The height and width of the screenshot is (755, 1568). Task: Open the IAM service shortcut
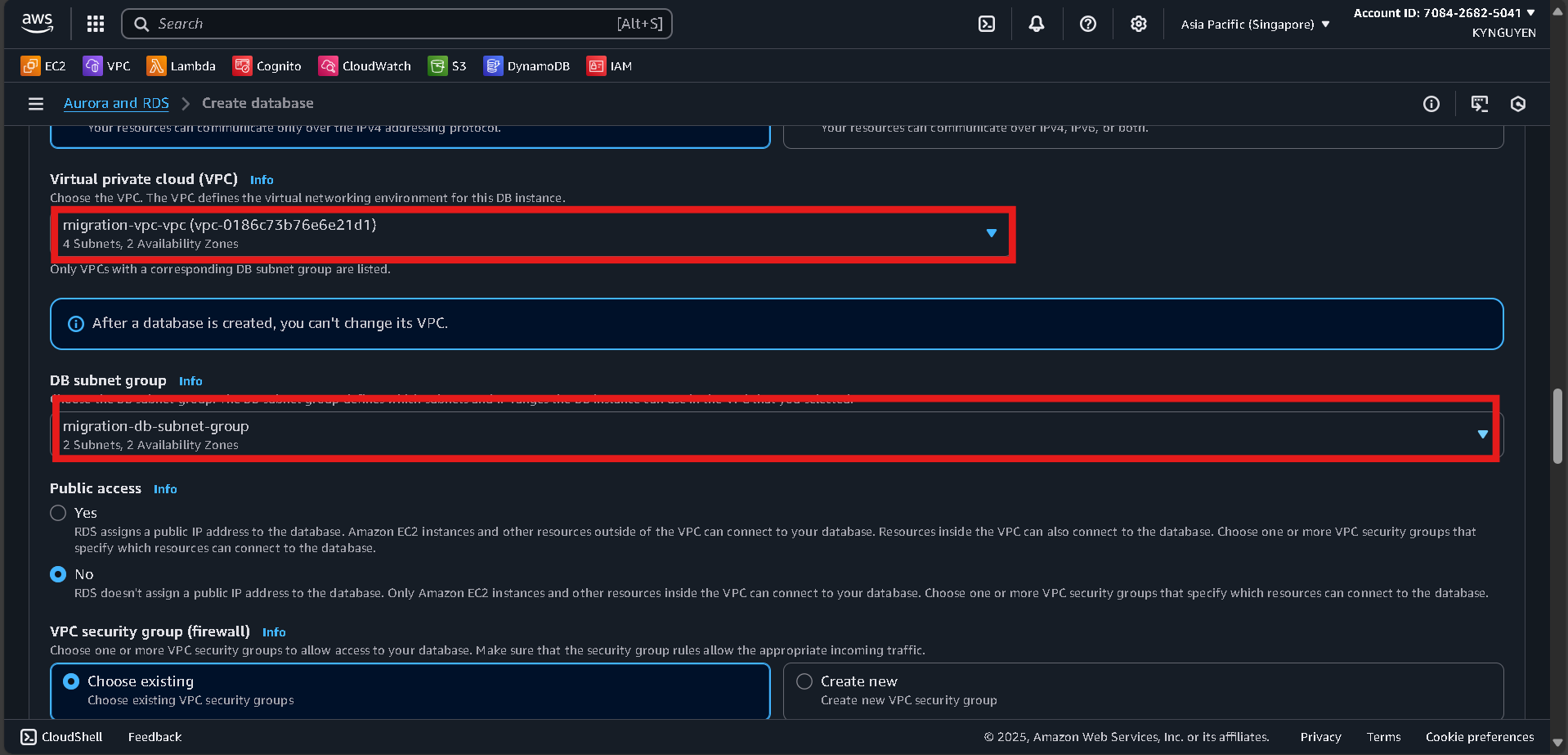tap(610, 65)
